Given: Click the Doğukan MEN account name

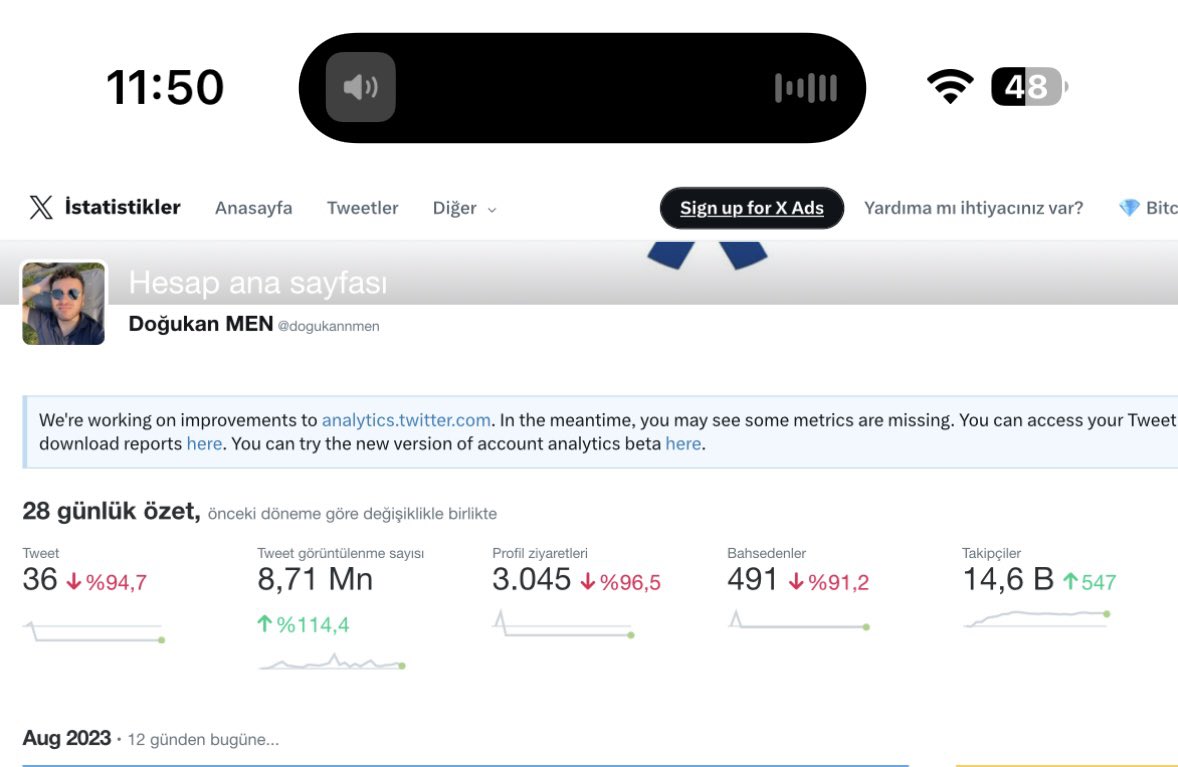Looking at the screenshot, I should click(201, 324).
